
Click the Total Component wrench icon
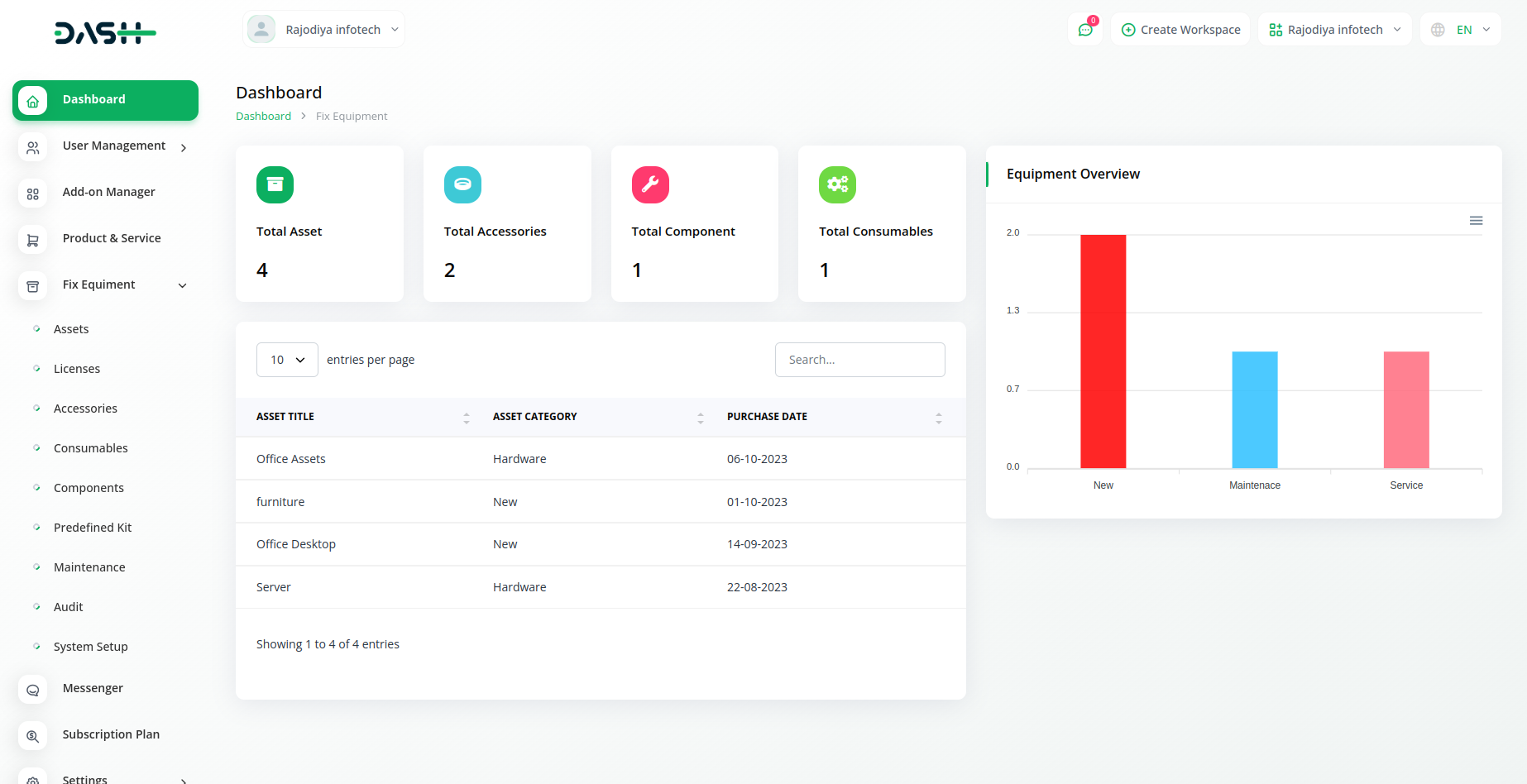point(650,184)
